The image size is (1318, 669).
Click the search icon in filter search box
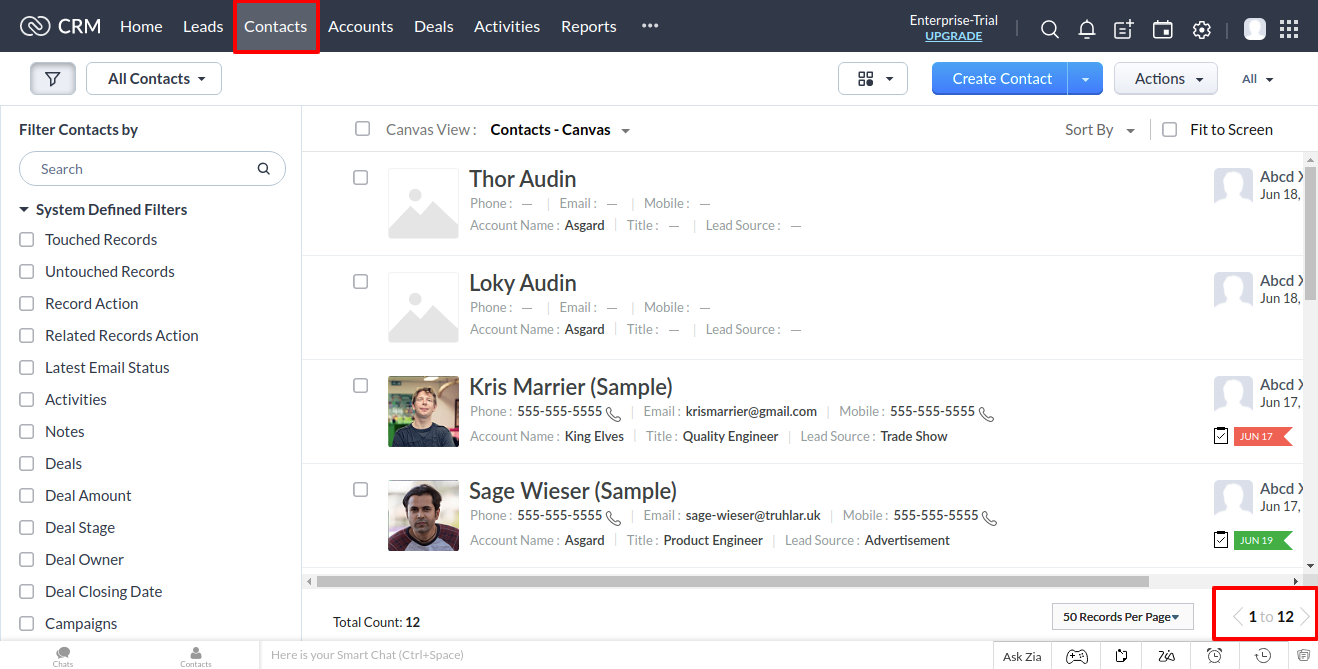click(264, 169)
